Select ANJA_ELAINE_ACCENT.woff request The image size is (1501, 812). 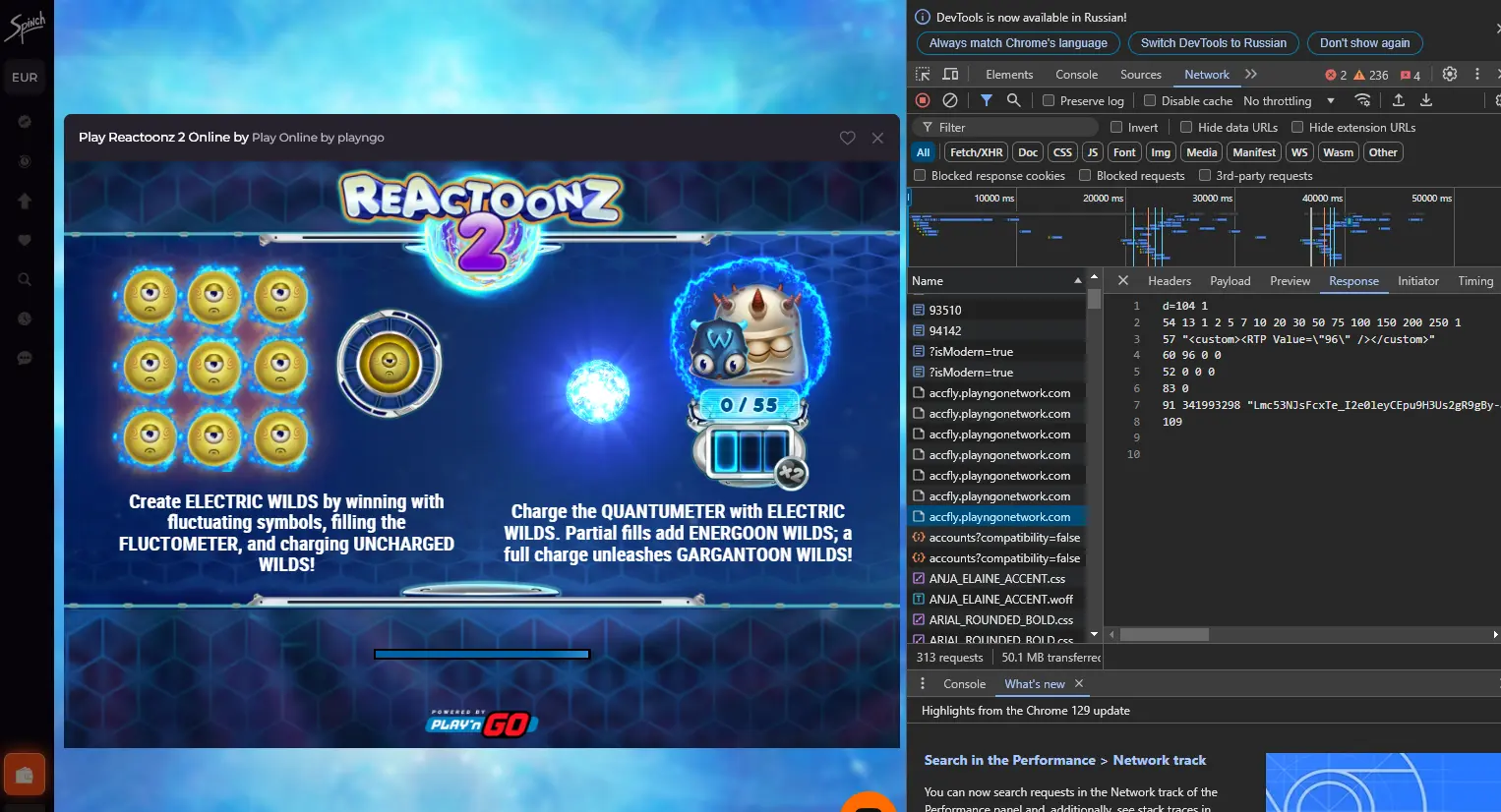click(x=996, y=599)
